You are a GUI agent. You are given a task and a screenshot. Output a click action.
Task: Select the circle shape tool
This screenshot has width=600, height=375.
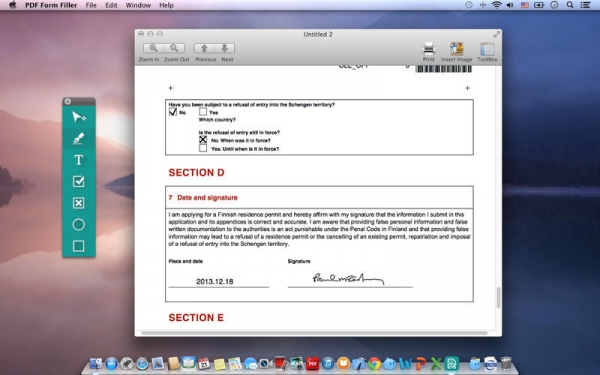[79, 224]
